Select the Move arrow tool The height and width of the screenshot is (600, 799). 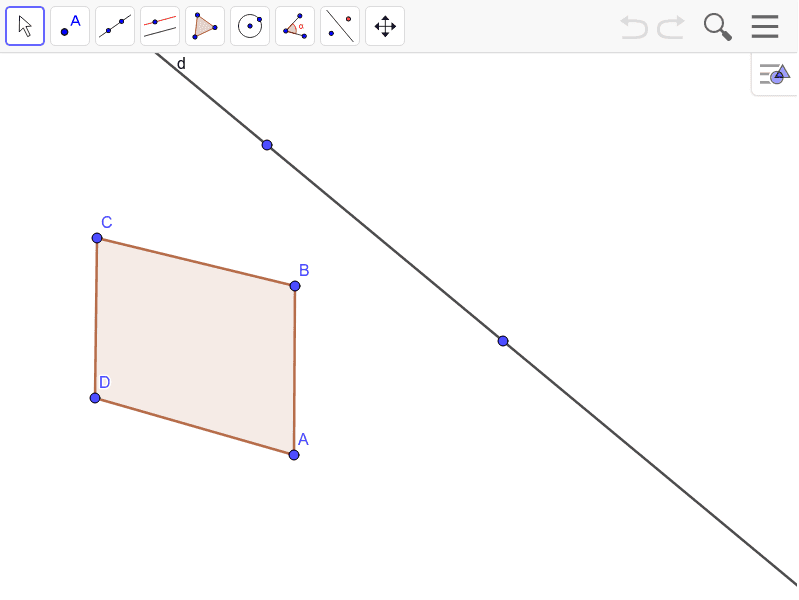(25, 26)
